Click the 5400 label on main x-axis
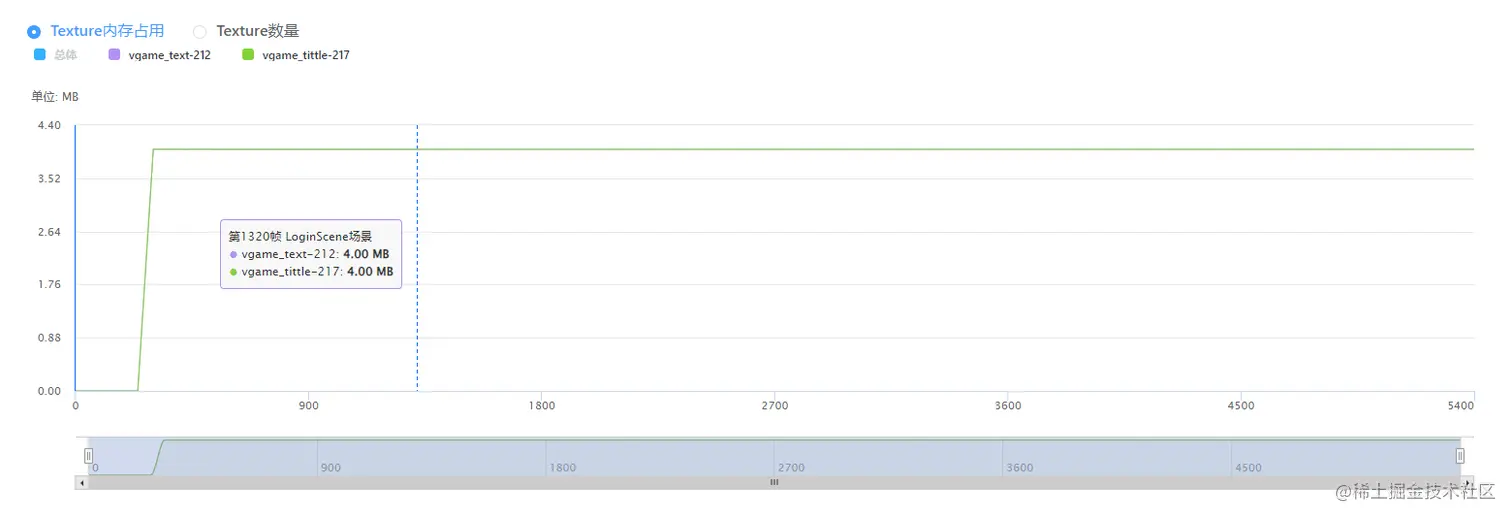 pos(1461,406)
